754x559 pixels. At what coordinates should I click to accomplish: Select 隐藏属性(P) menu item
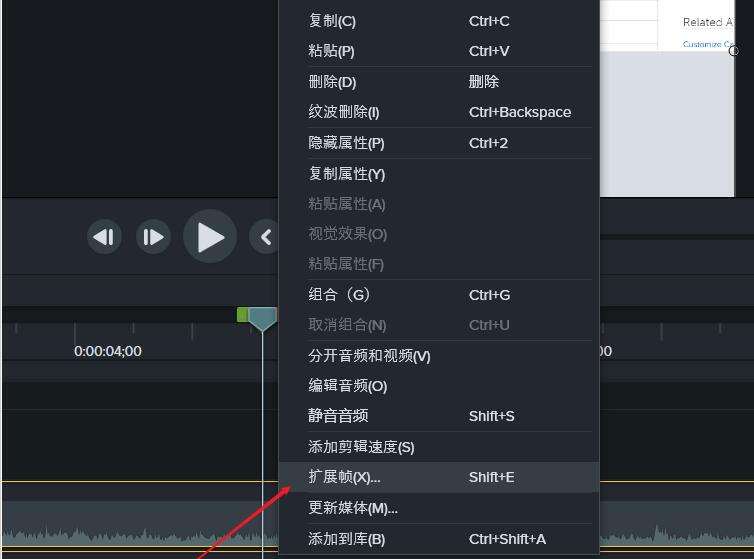click(439, 143)
